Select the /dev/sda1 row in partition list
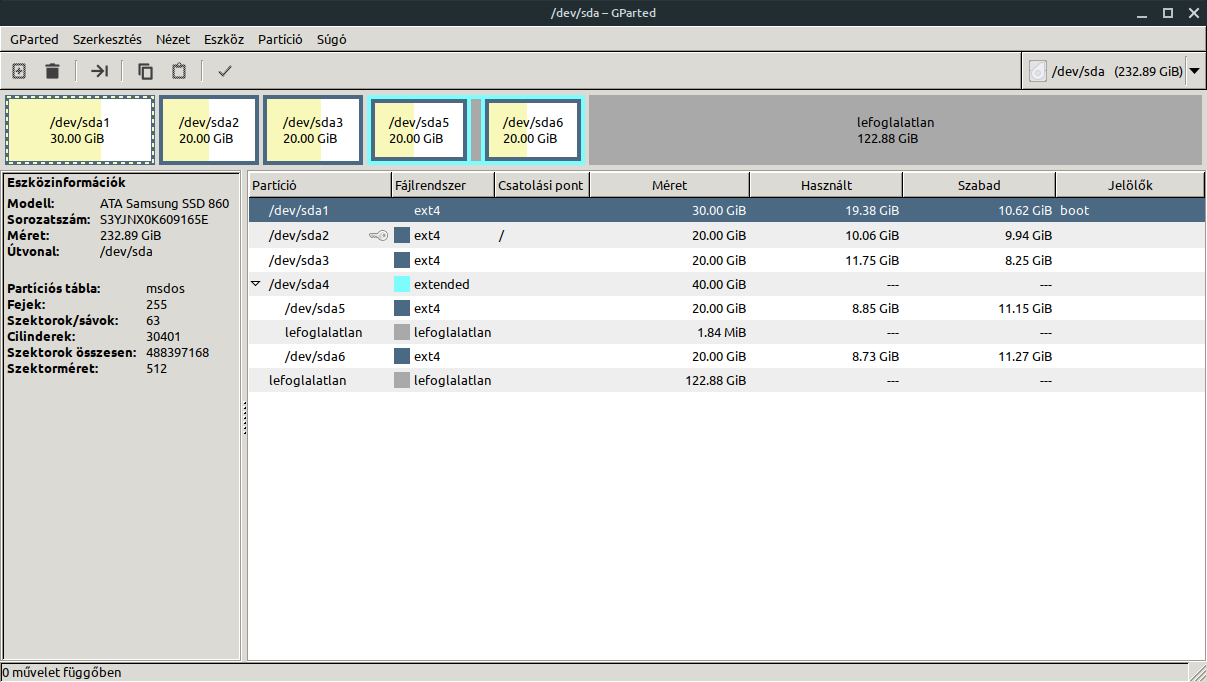1207x682 pixels. click(726, 211)
